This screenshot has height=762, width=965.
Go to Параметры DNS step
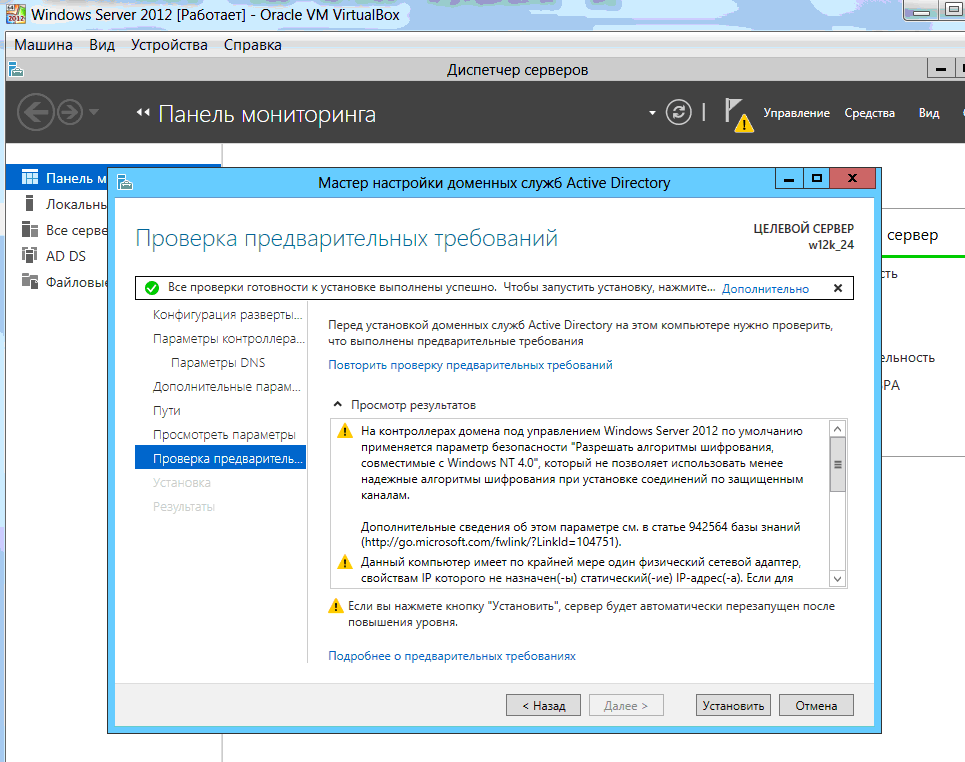(218, 363)
